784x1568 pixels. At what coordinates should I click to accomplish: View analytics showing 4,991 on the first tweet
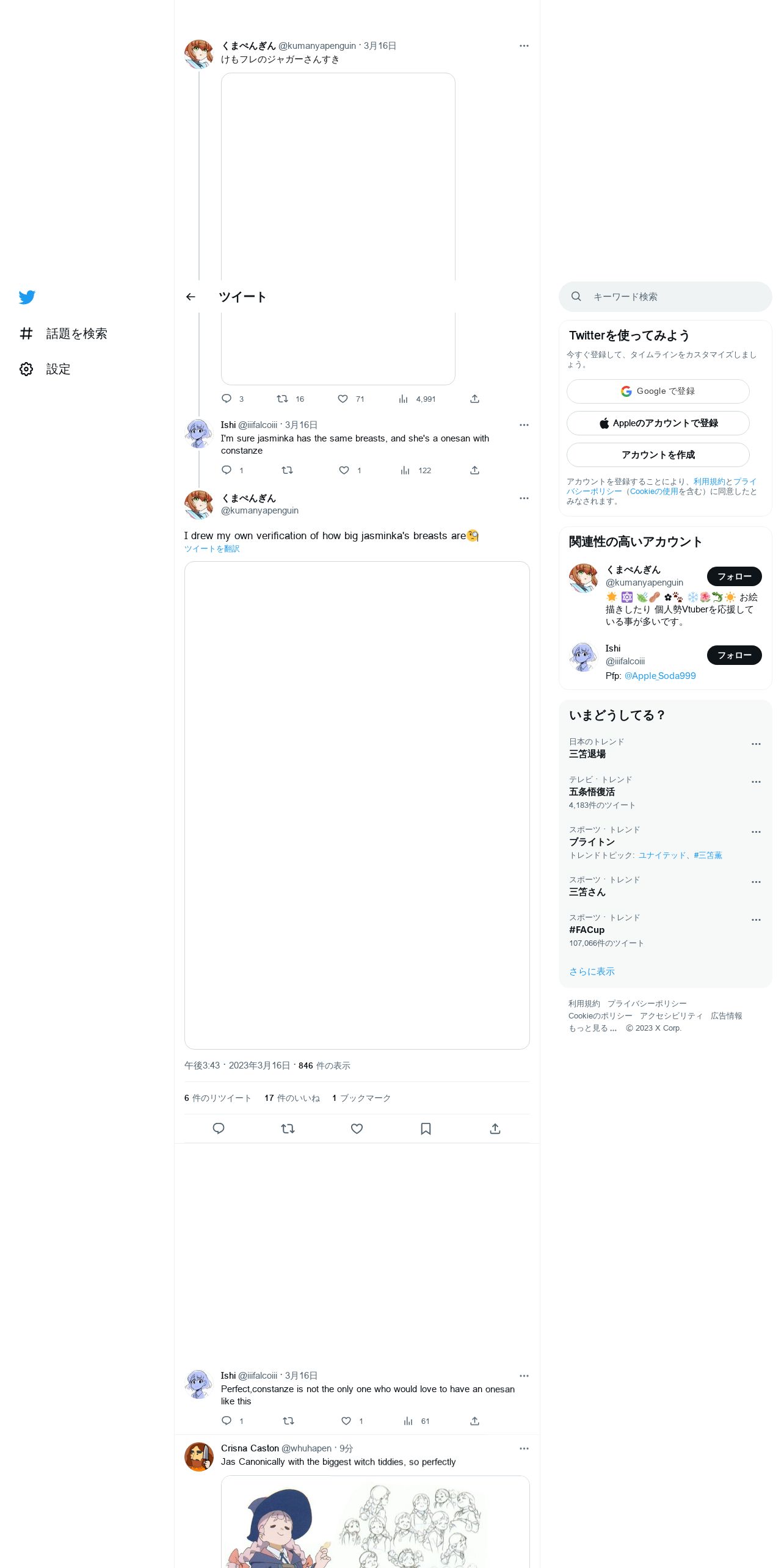(x=417, y=399)
